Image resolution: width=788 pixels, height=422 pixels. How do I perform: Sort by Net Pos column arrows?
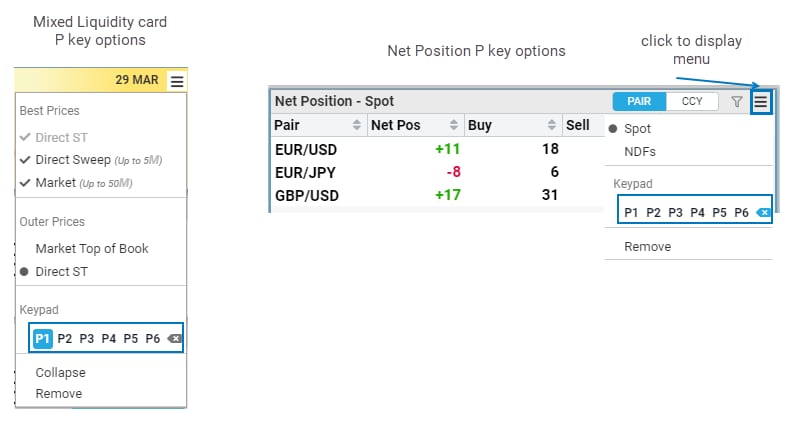pos(454,125)
